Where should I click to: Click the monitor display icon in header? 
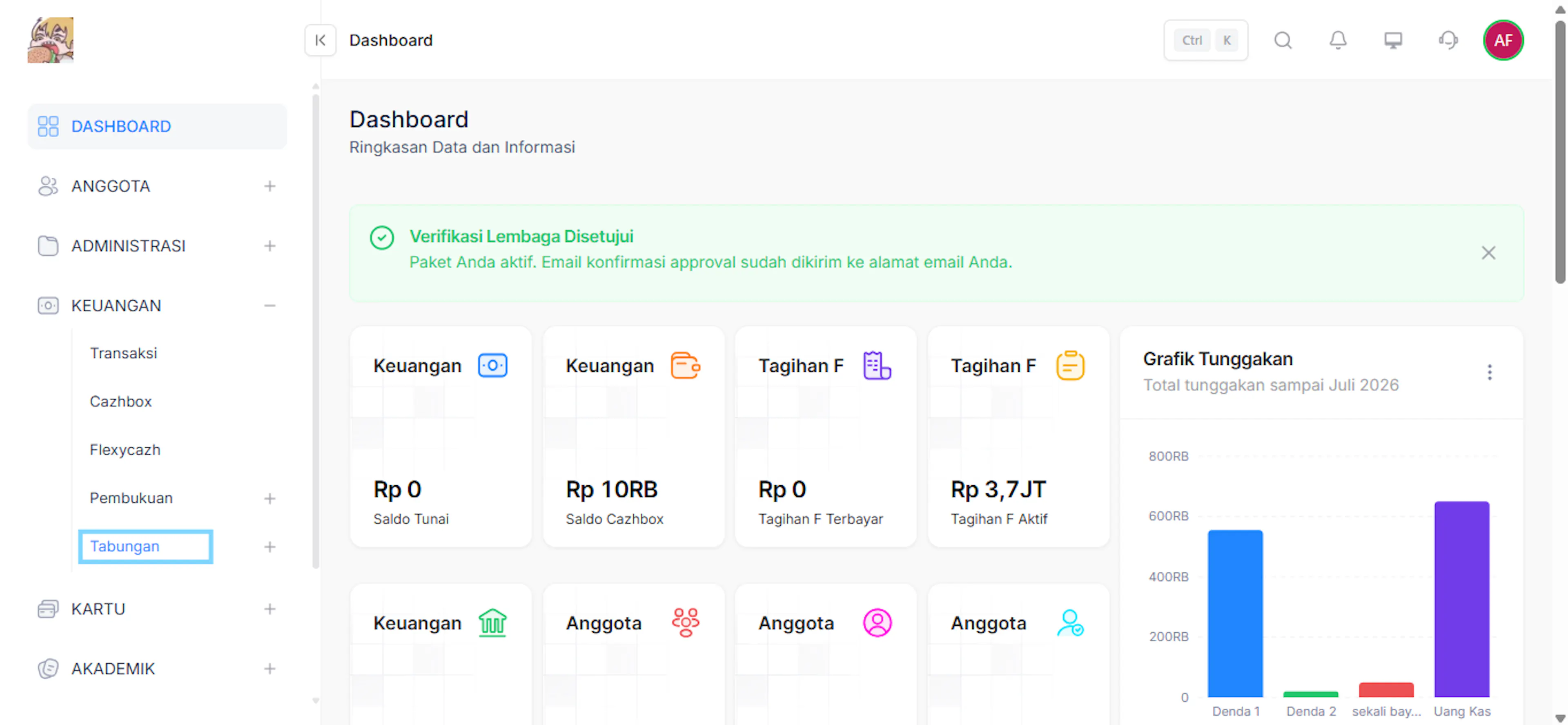coord(1393,40)
